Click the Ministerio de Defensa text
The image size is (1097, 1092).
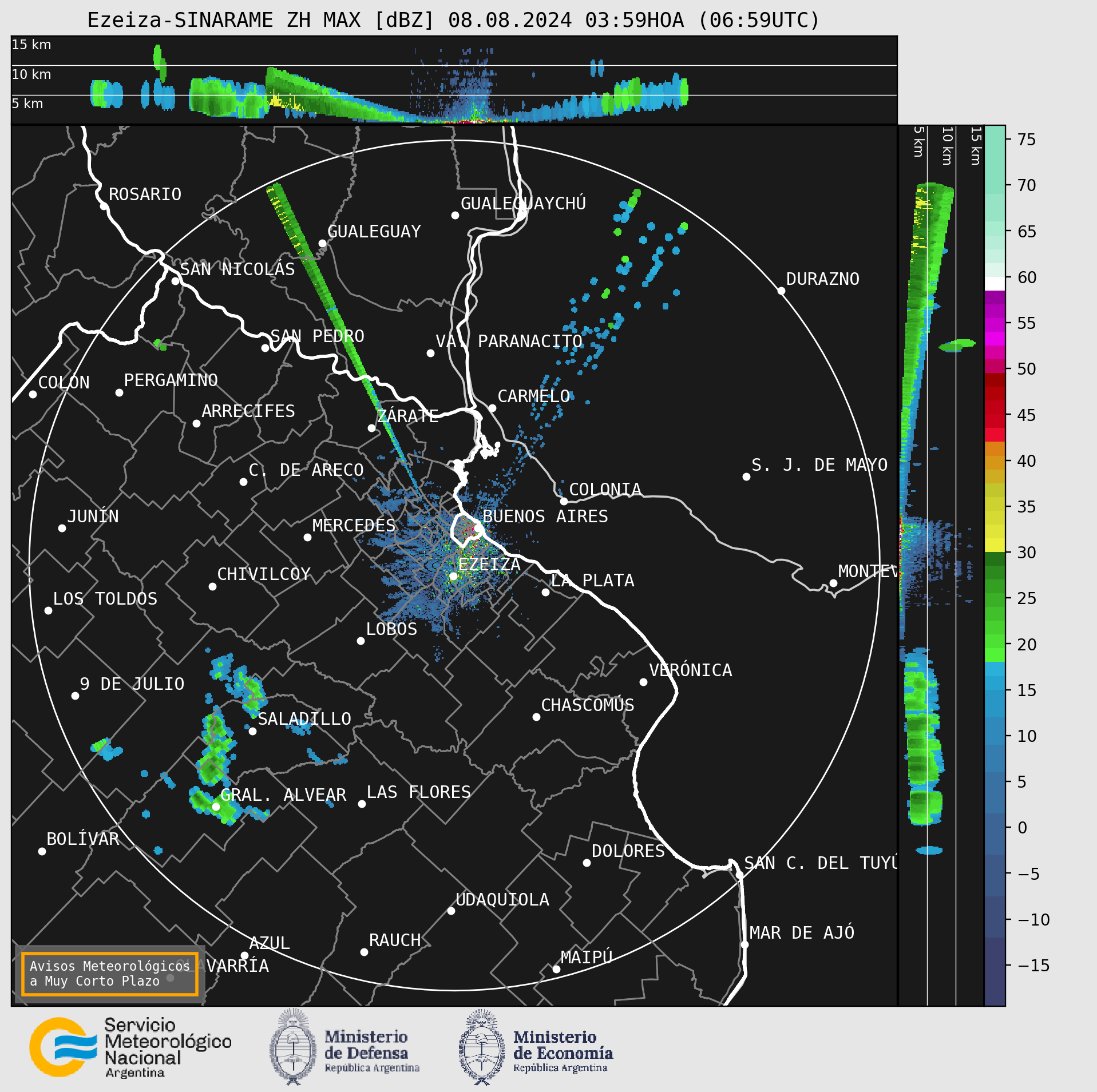(372, 1052)
